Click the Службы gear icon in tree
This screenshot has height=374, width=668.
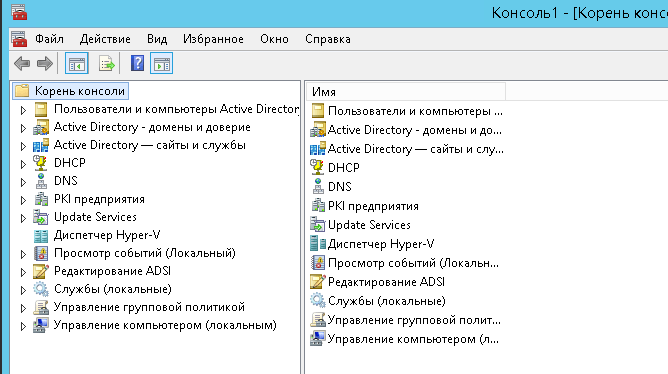pyautogui.click(x=41, y=289)
